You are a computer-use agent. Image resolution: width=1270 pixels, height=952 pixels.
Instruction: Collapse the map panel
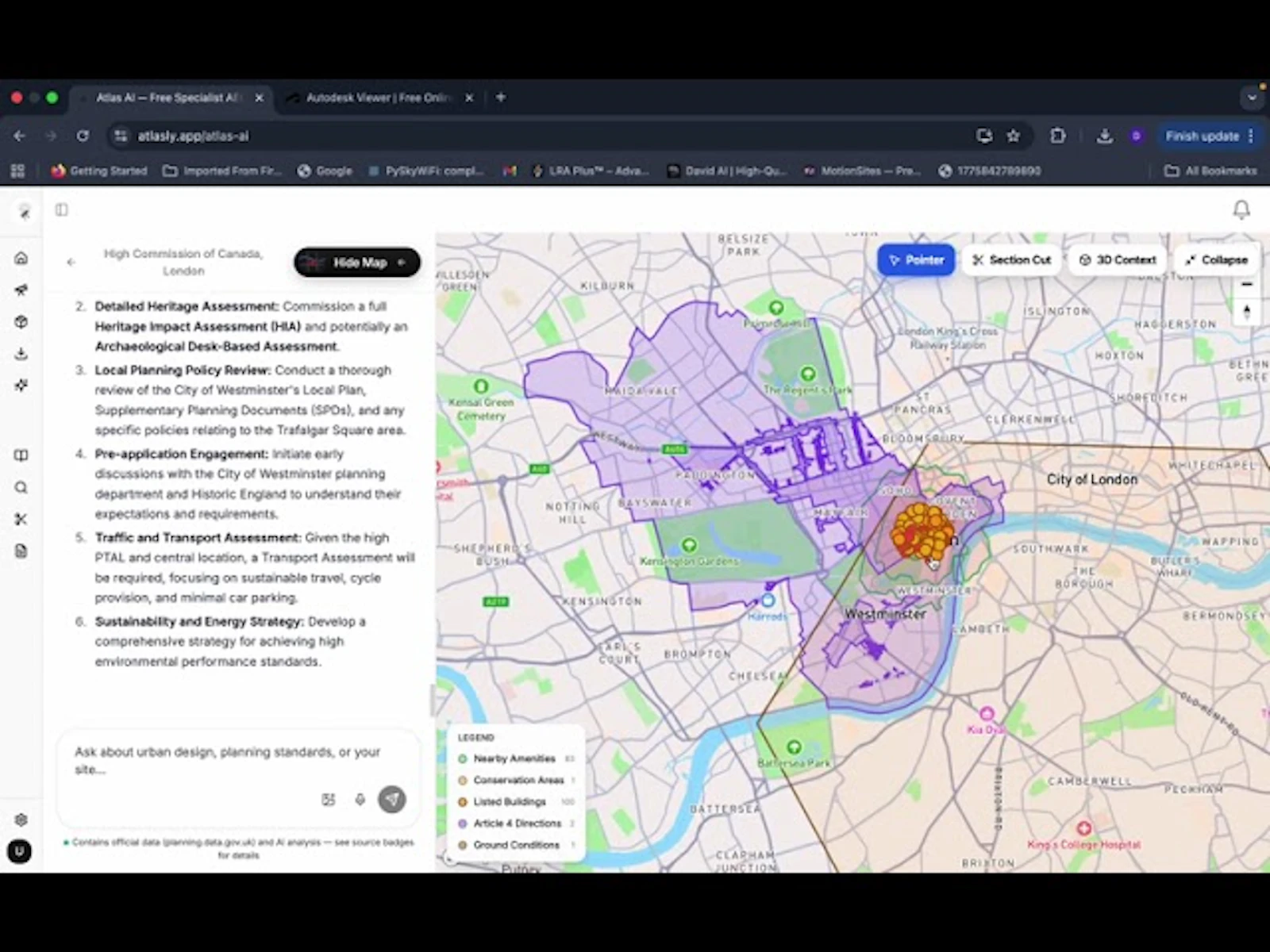tap(1217, 260)
